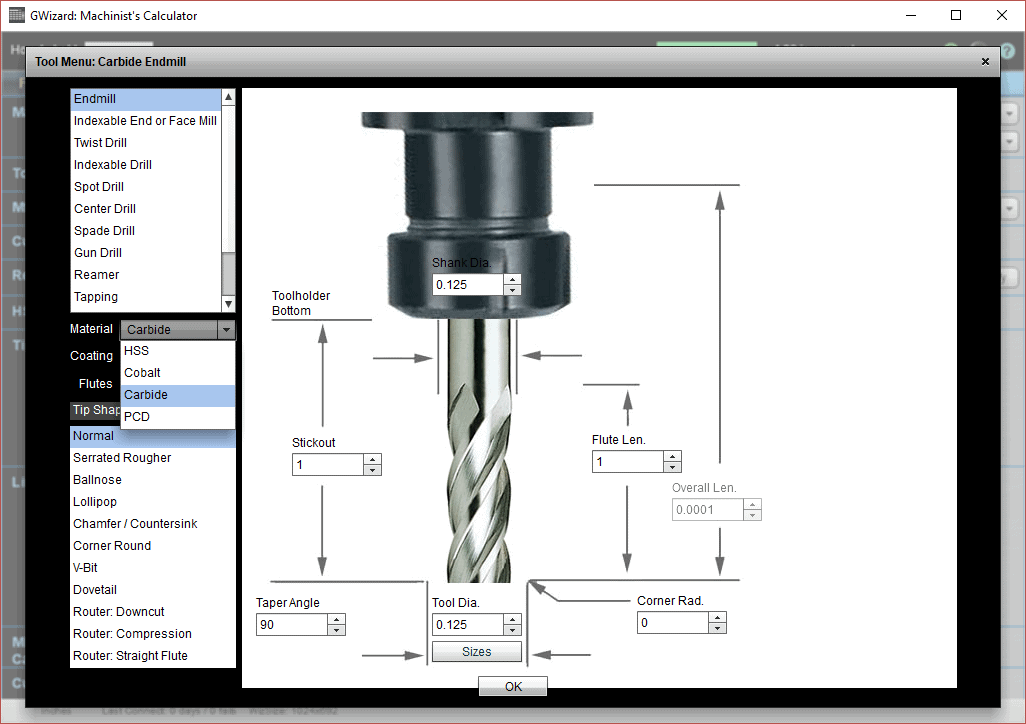The image size is (1026, 724).
Task: Confirm tool settings with OK
Action: pyautogui.click(x=512, y=686)
